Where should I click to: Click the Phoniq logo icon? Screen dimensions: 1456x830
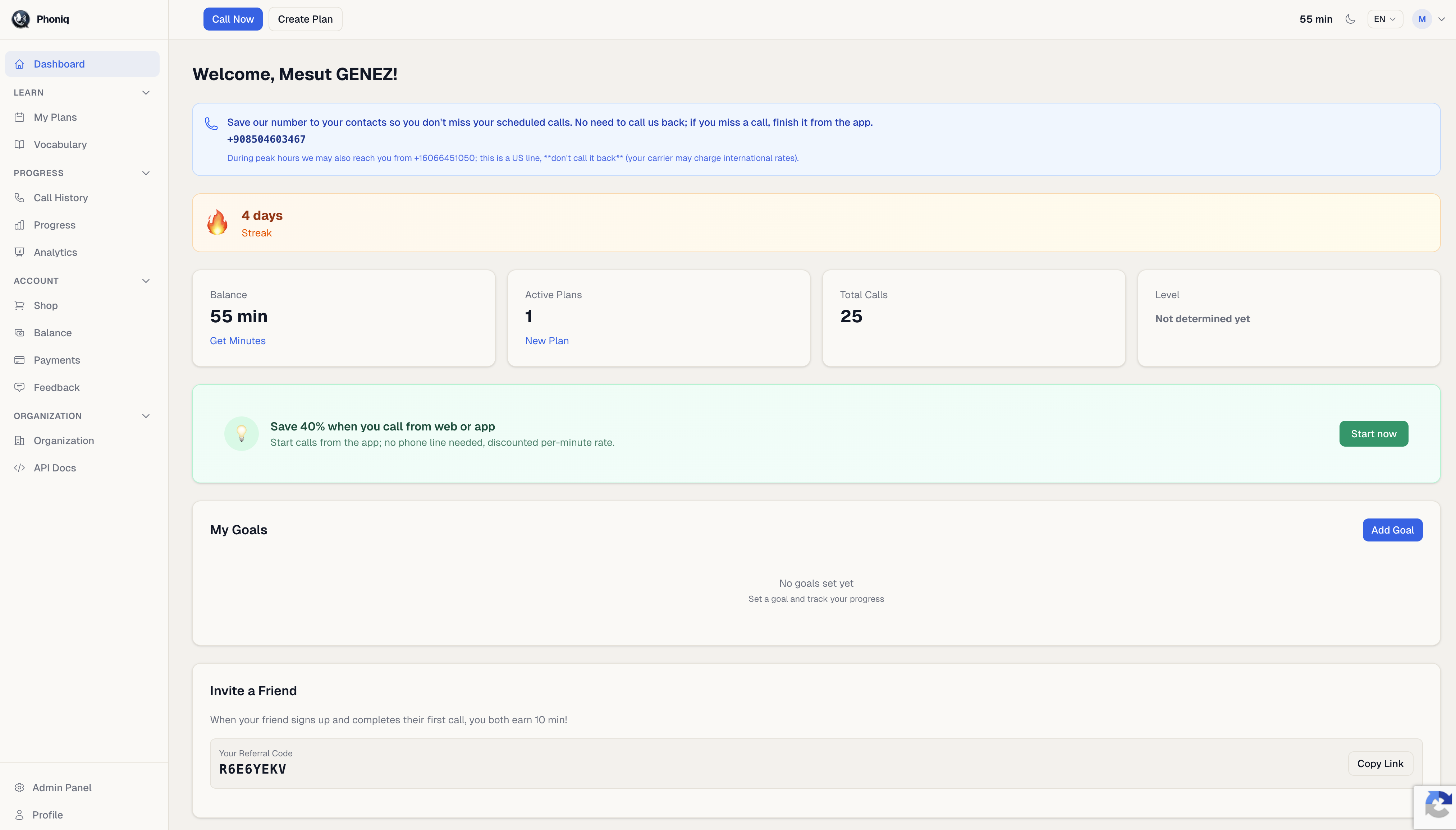20,19
